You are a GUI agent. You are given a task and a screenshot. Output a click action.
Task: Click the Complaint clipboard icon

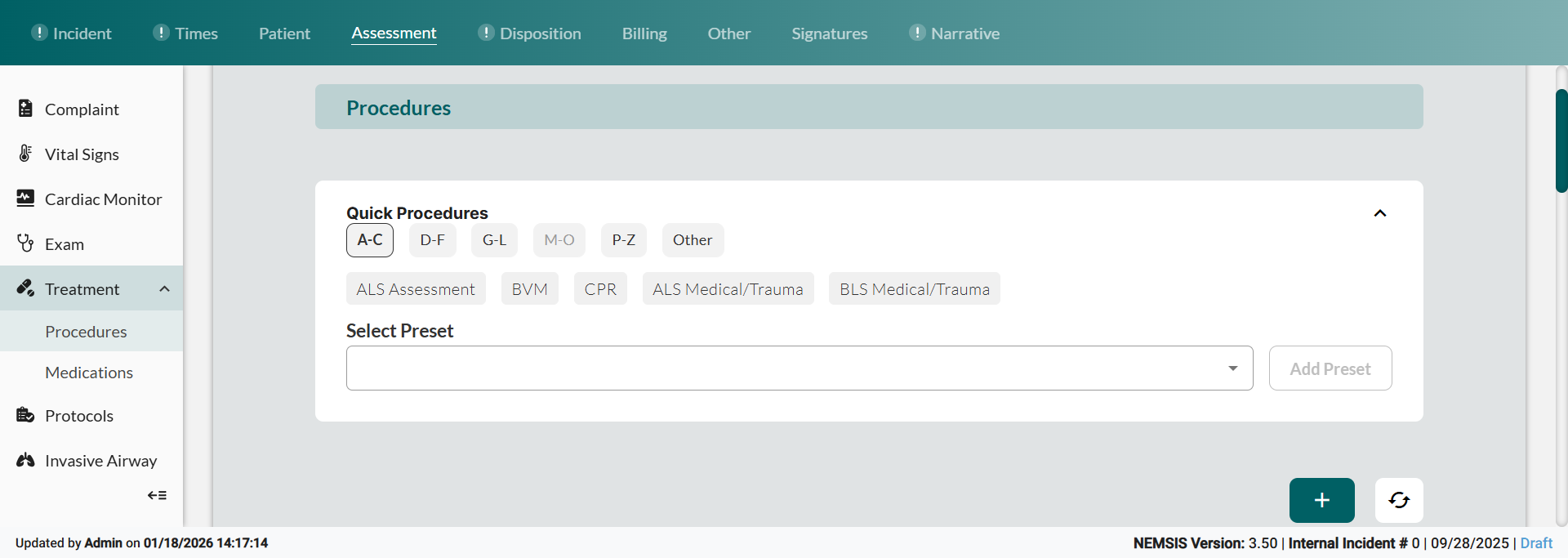[25, 109]
